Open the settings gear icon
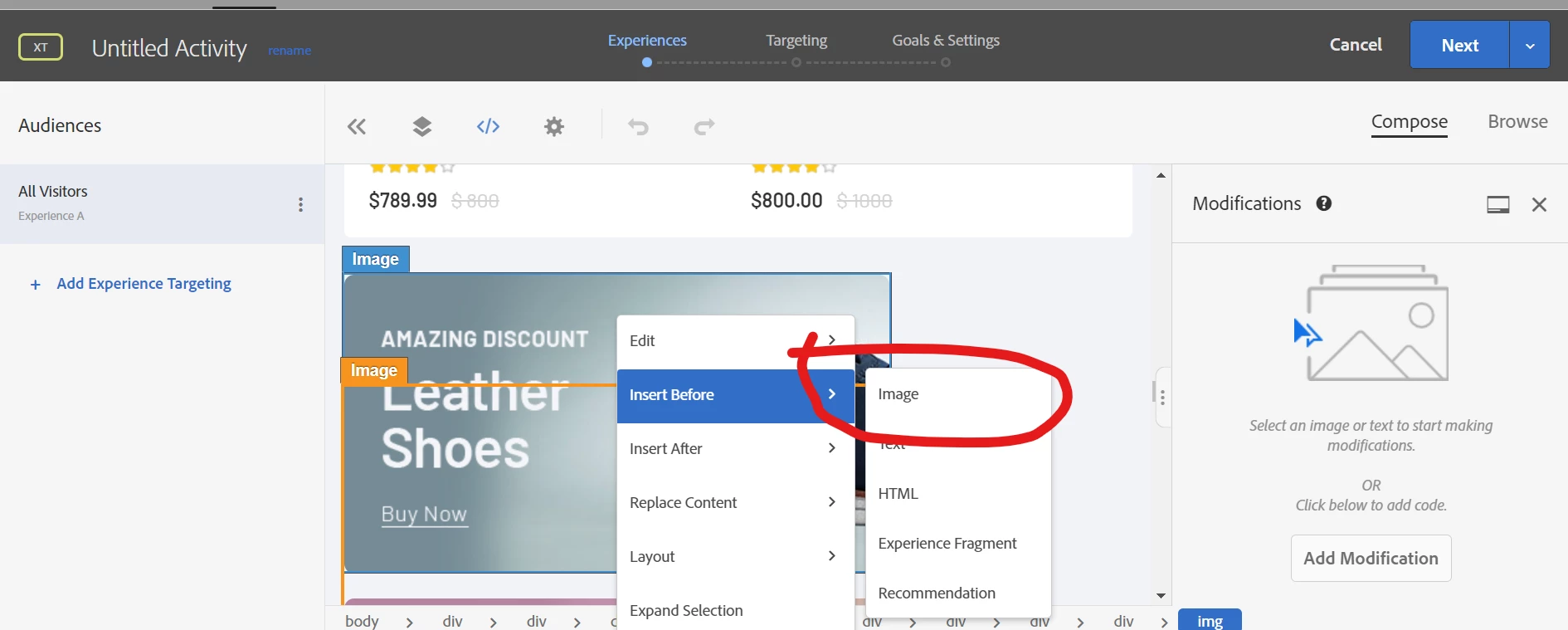 coord(554,127)
